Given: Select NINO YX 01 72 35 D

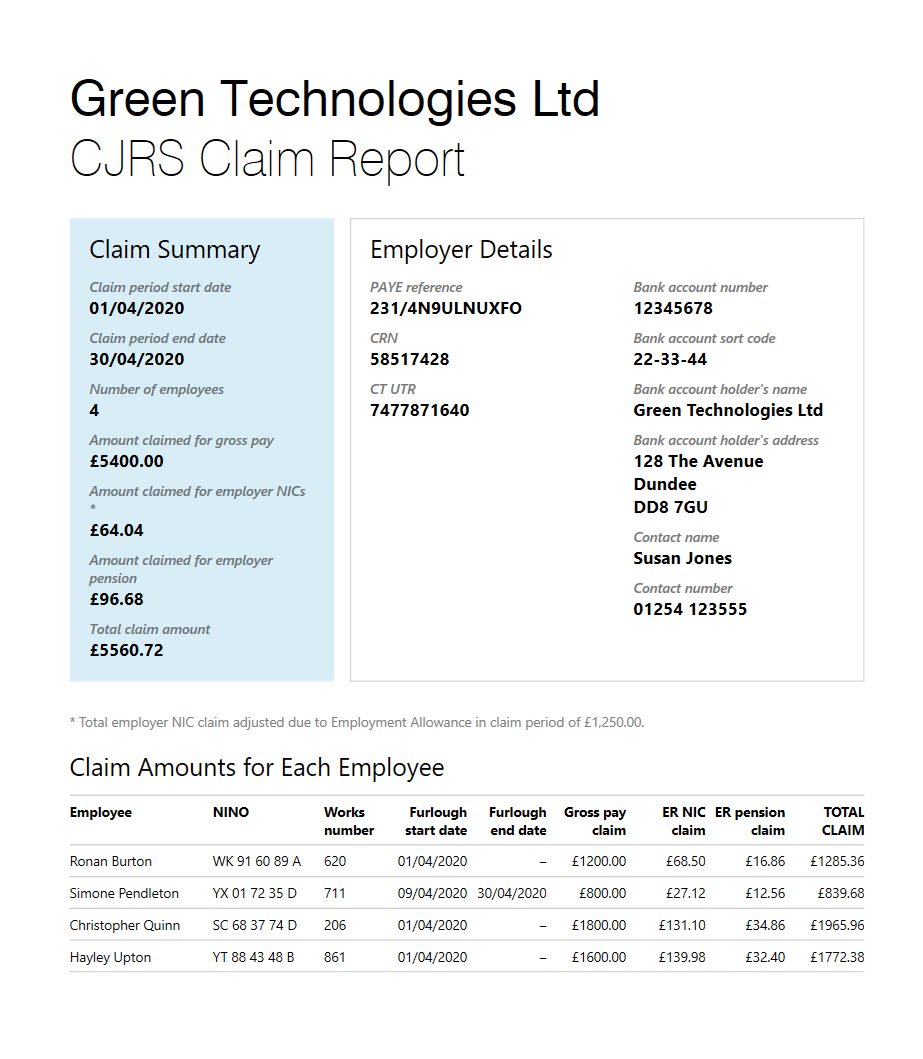Looking at the screenshot, I should (x=255, y=894).
